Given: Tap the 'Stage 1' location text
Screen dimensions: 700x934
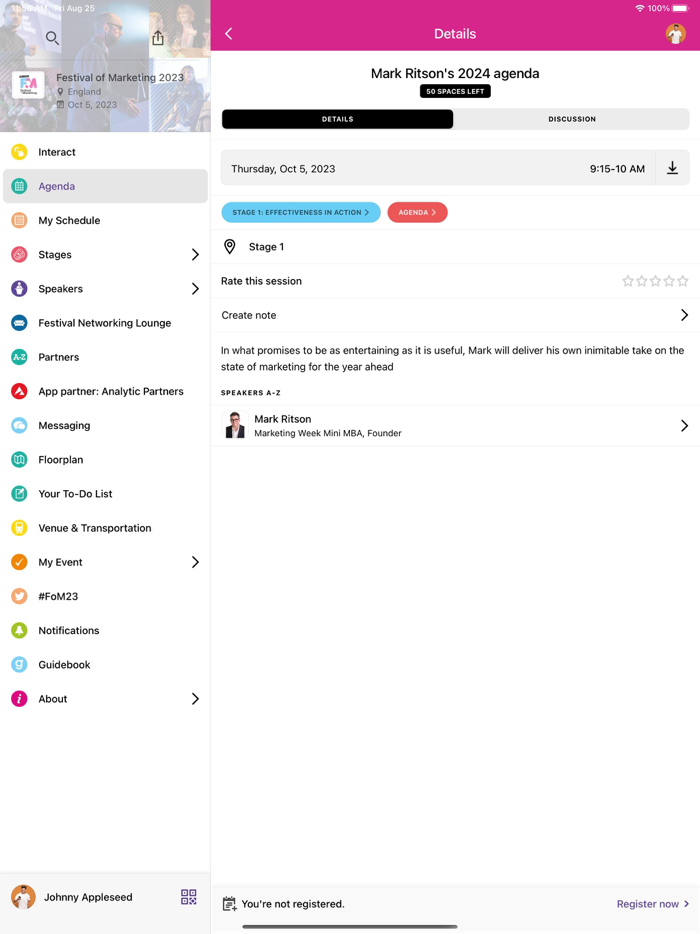Looking at the screenshot, I should (x=266, y=247).
